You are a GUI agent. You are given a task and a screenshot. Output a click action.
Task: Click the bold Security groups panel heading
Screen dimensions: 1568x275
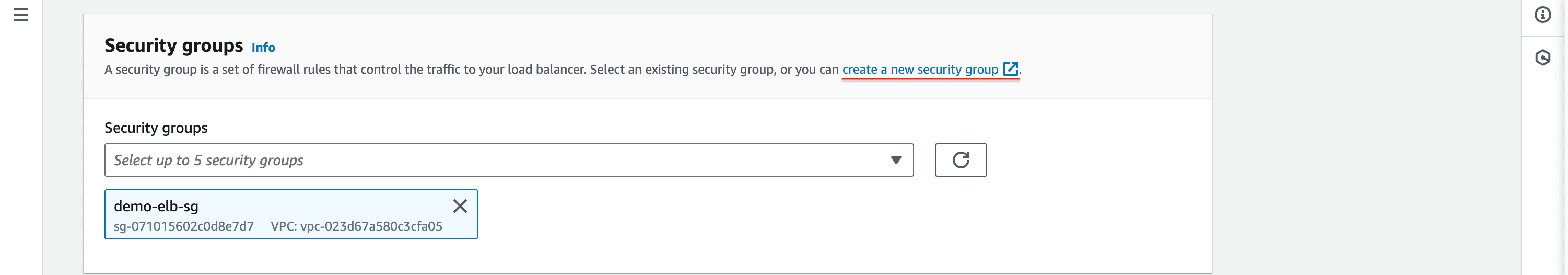pyautogui.click(x=173, y=45)
